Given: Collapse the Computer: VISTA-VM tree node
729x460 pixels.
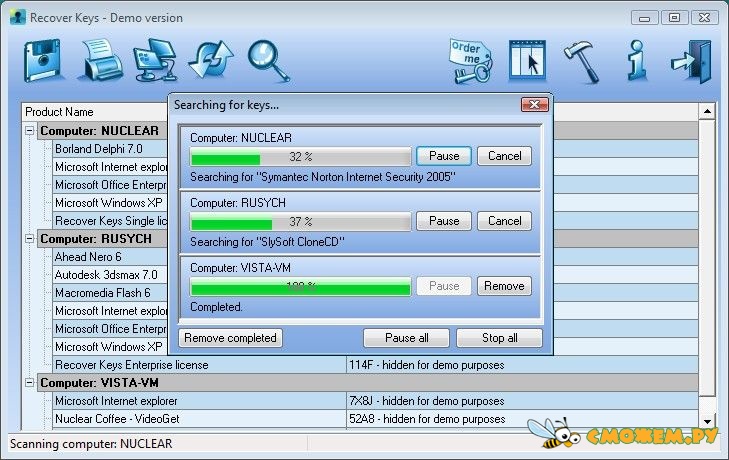Looking at the screenshot, I should click(29, 383).
